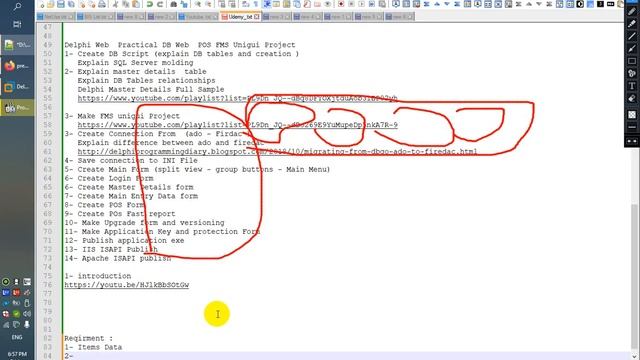Click the line 'Reqirment :'

pyautogui.click(x=89, y=338)
